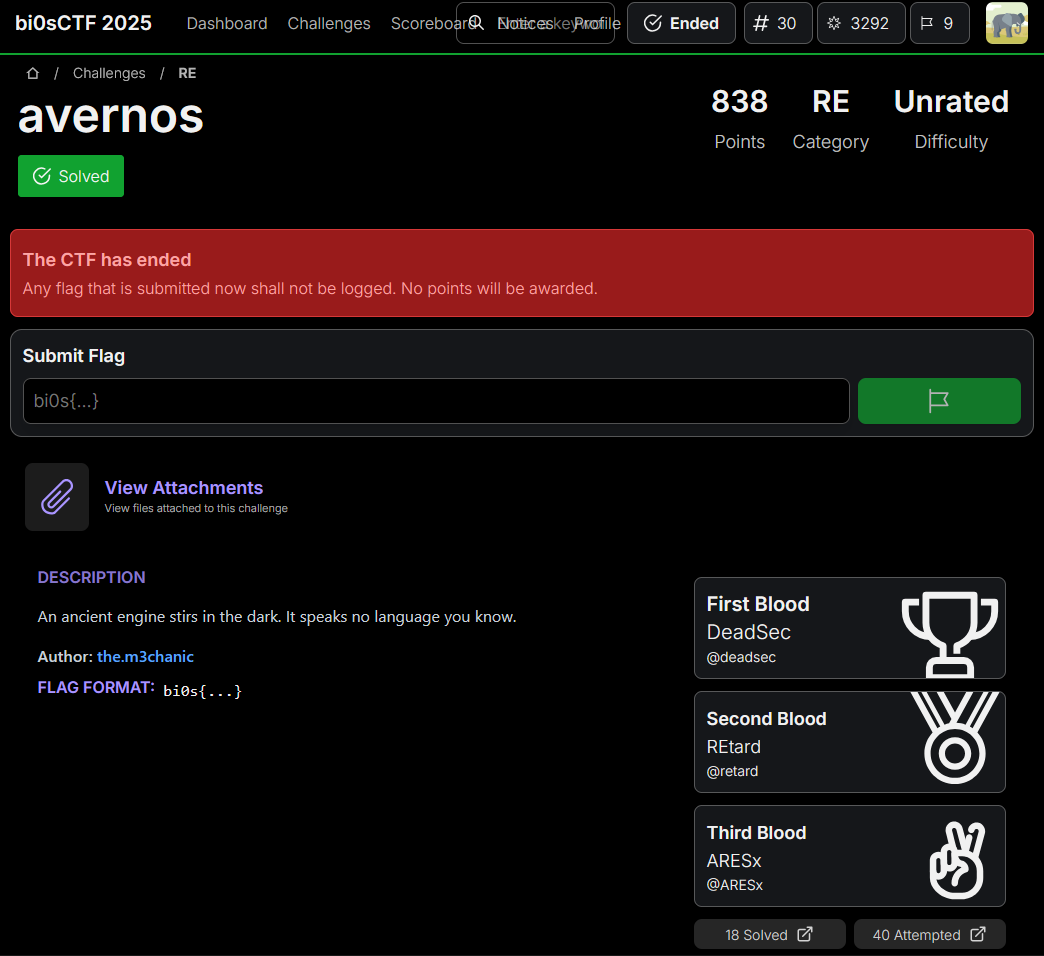The height and width of the screenshot is (956, 1044).
Task: Open the 40 Attempted list
Action: point(929,935)
